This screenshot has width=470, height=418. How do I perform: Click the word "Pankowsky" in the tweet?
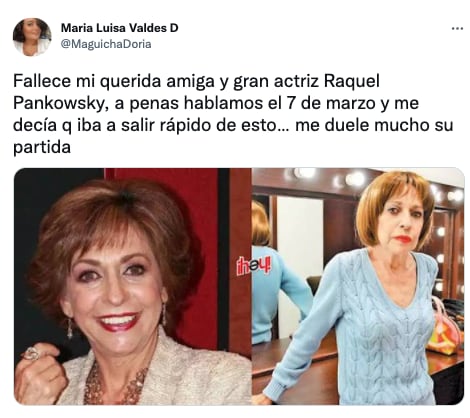point(59,104)
